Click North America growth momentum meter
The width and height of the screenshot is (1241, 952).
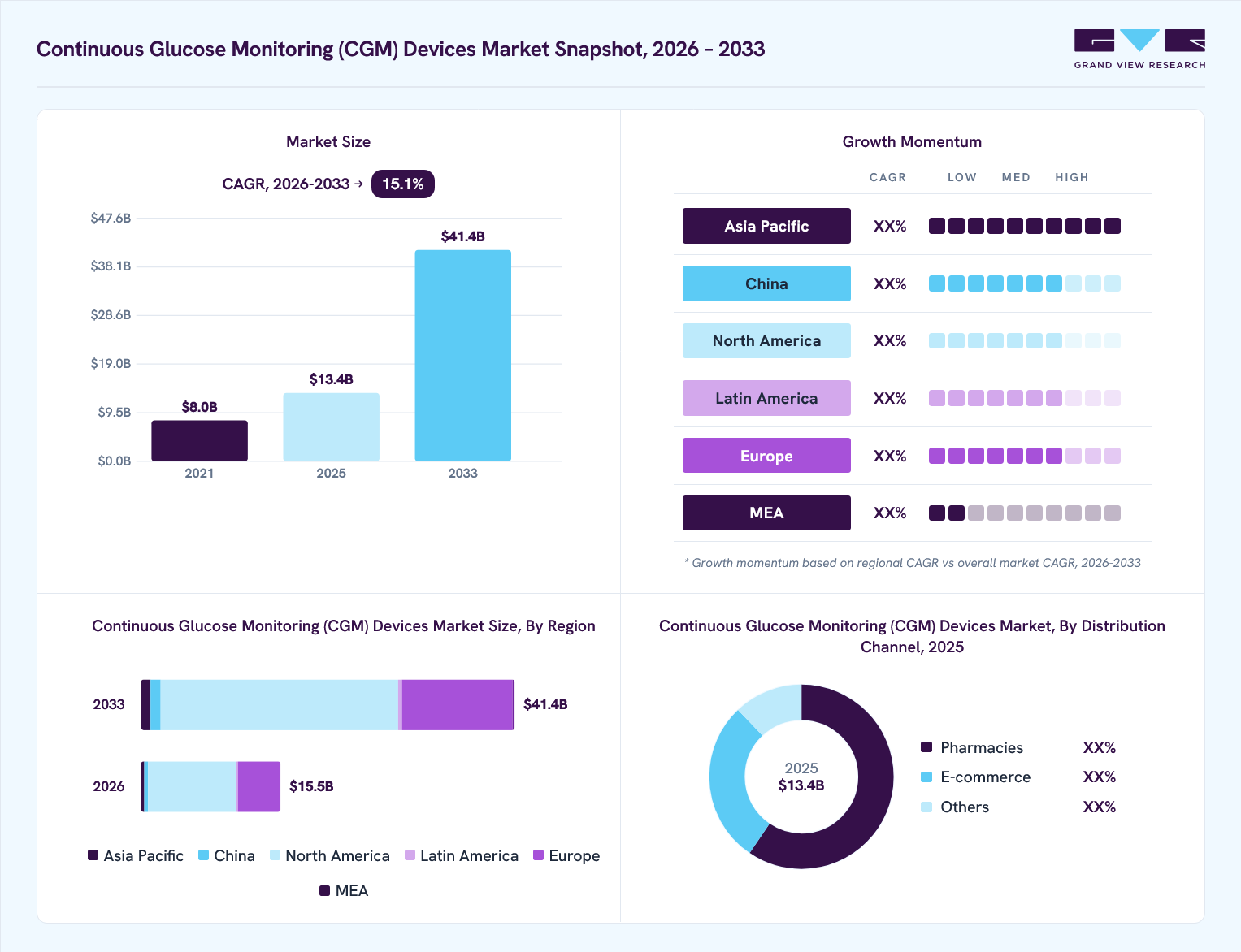click(1025, 341)
